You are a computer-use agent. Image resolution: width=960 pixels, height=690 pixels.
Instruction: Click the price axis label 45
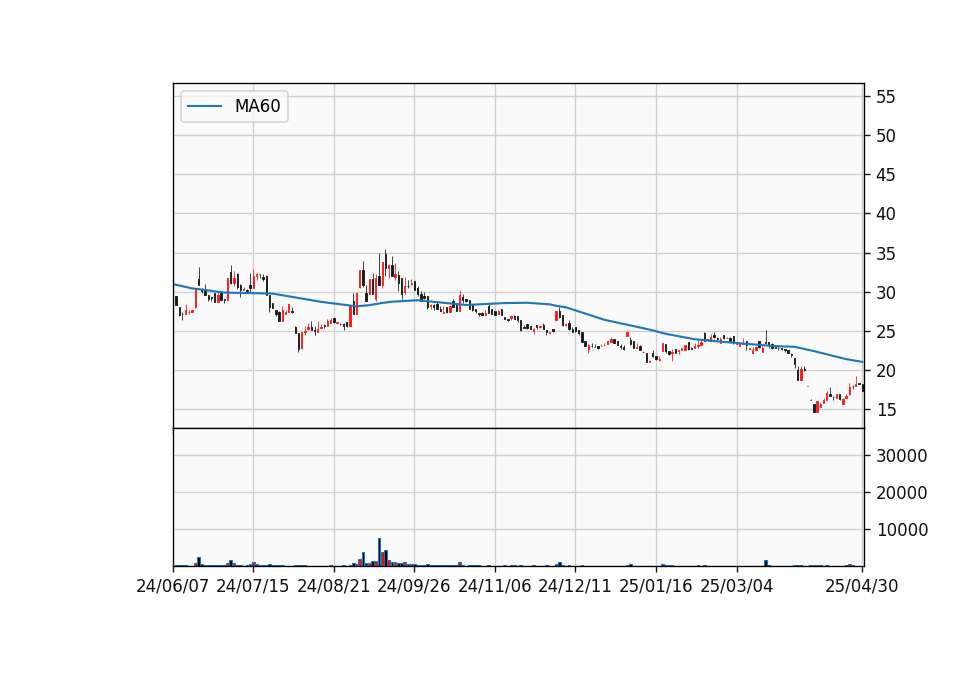[x=886, y=175]
